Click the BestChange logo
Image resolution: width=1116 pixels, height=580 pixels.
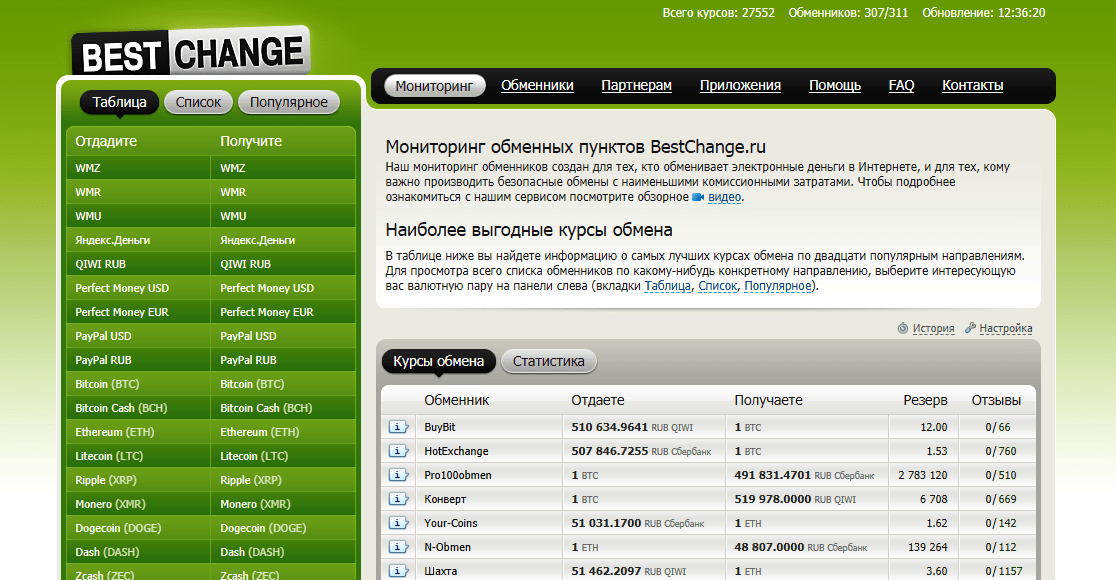191,53
